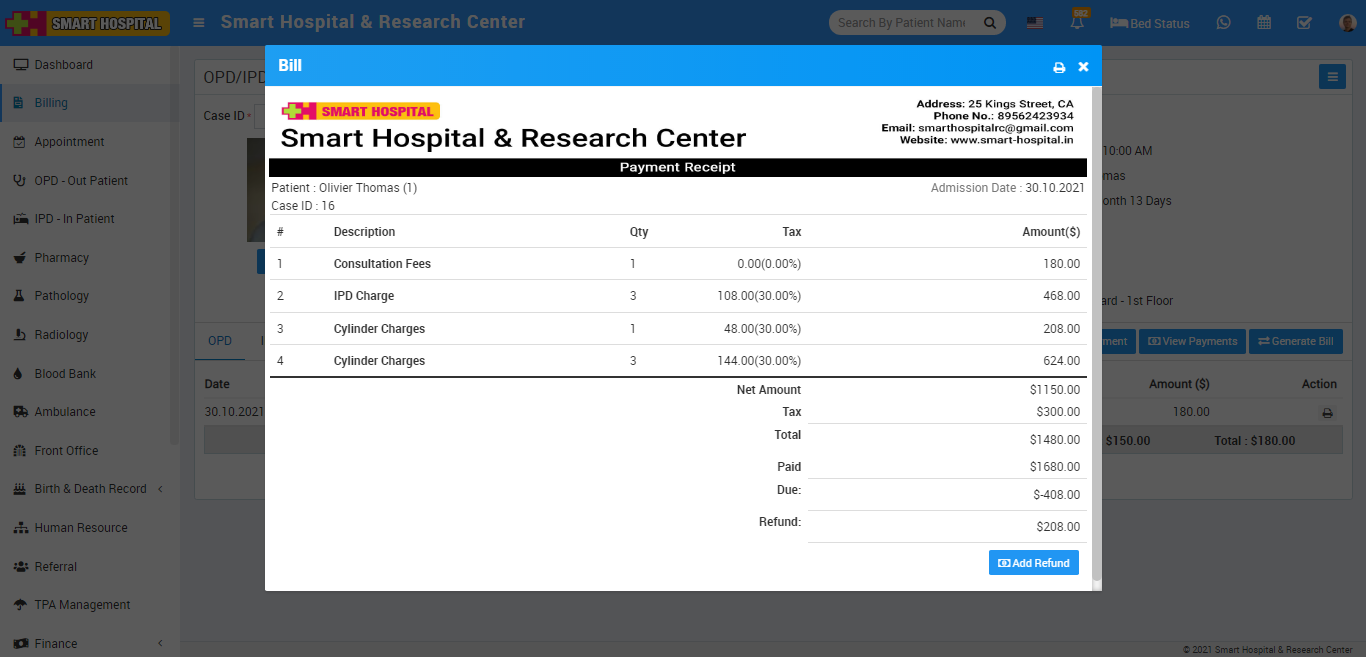1366x657 pixels.
Task: Expand Birth & Death Record menu
Action: (x=90, y=489)
